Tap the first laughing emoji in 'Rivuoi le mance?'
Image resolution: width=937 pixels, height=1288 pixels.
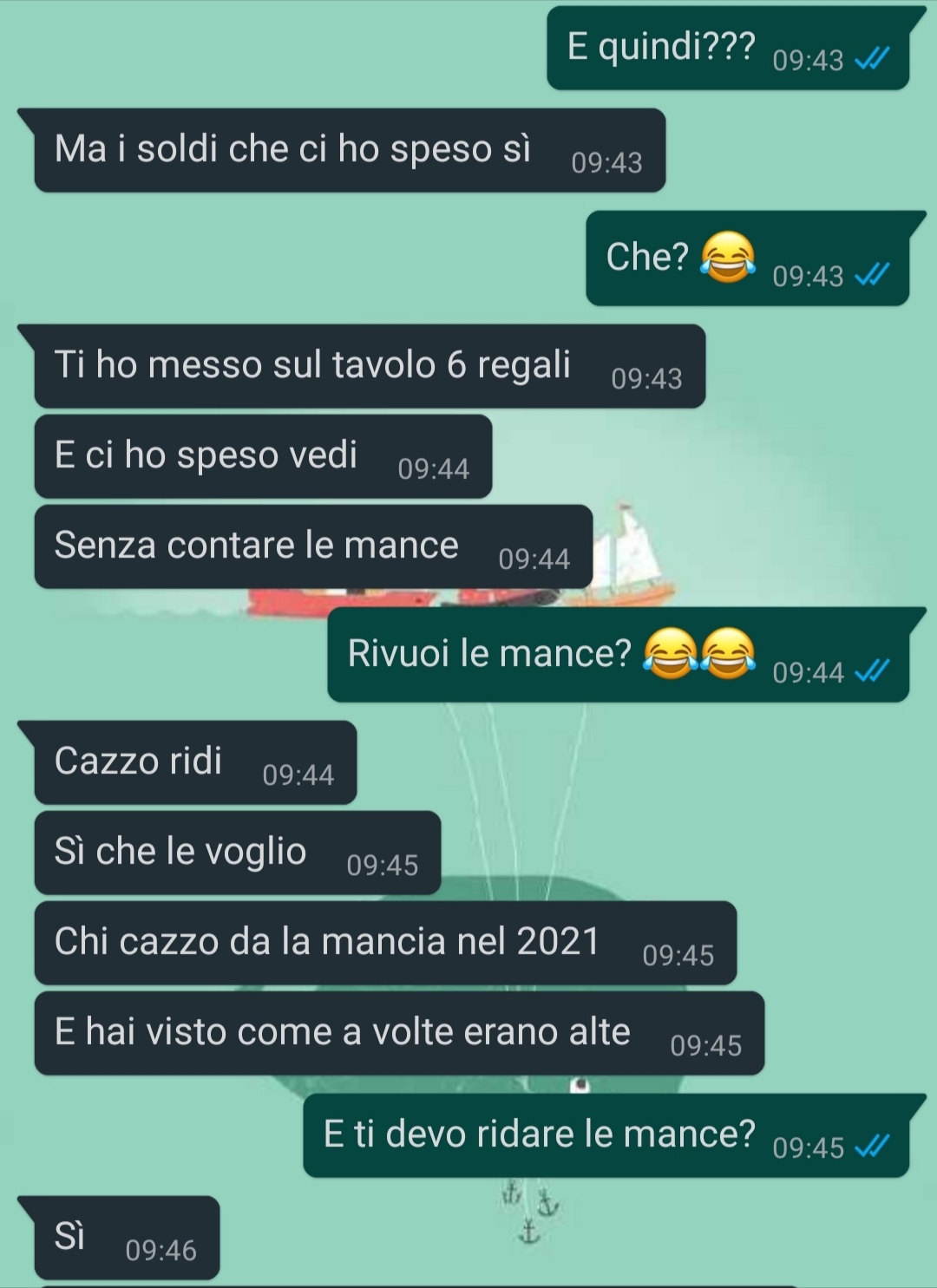coord(671,653)
